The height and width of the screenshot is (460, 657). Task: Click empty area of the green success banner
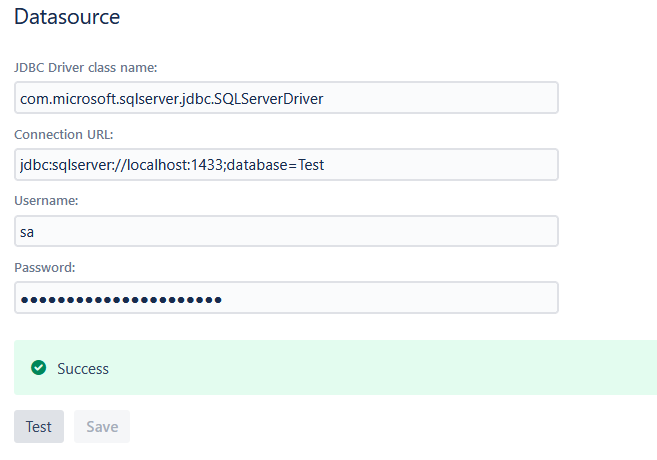click(x=400, y=368)
